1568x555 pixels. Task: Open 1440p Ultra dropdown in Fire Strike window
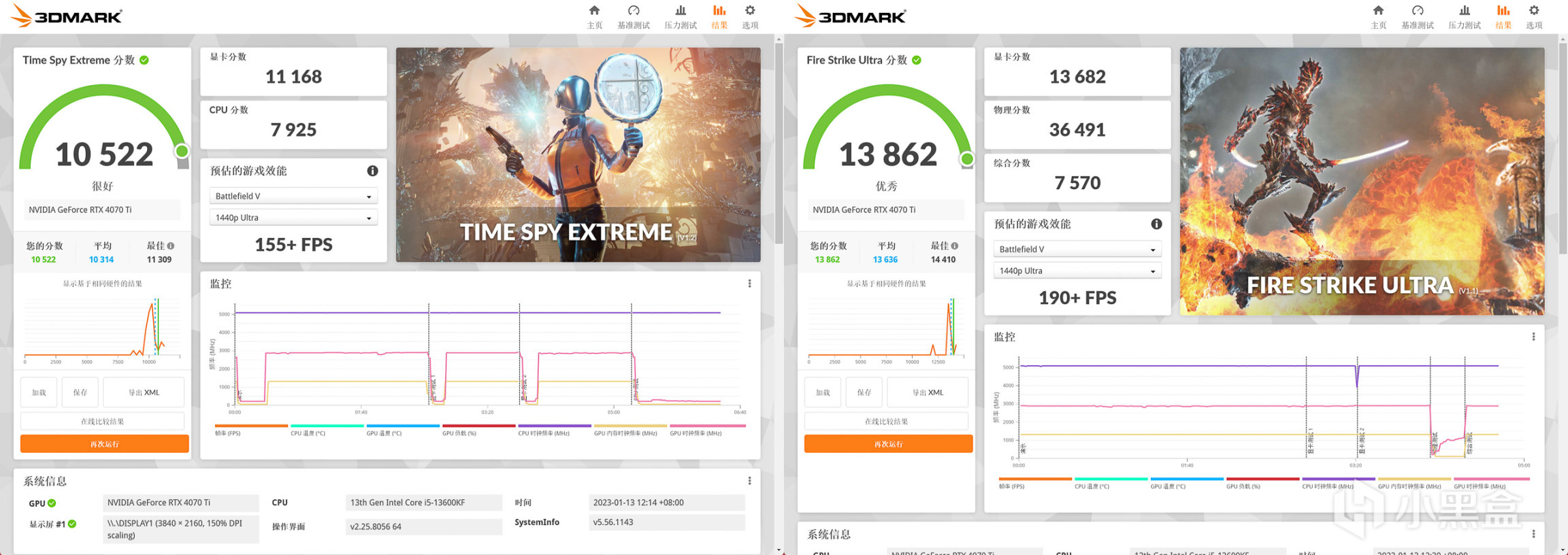pyautogui.click(x=1077, y=271)
